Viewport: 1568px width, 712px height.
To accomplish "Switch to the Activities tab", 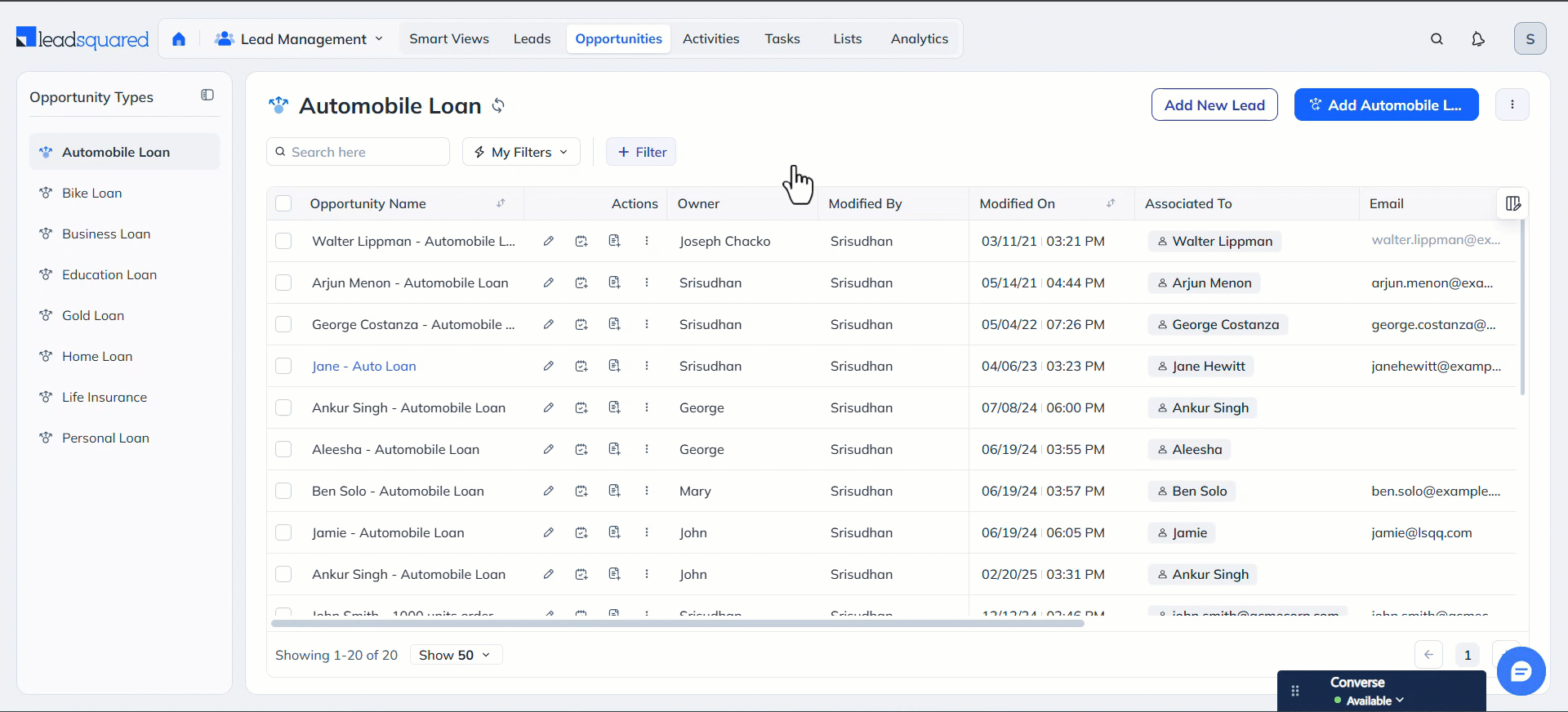I will point(710,39).
